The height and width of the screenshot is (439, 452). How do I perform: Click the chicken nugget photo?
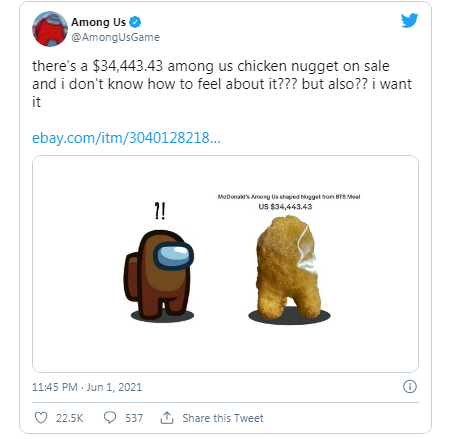[289, 270]
